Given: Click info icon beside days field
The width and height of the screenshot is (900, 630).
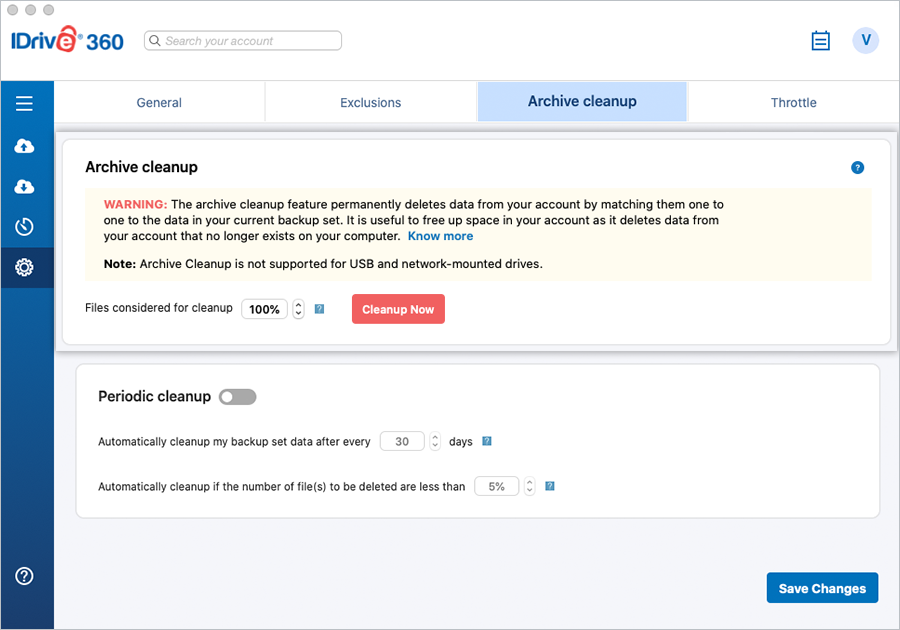Looking at the screenshot, I should 487,441.
